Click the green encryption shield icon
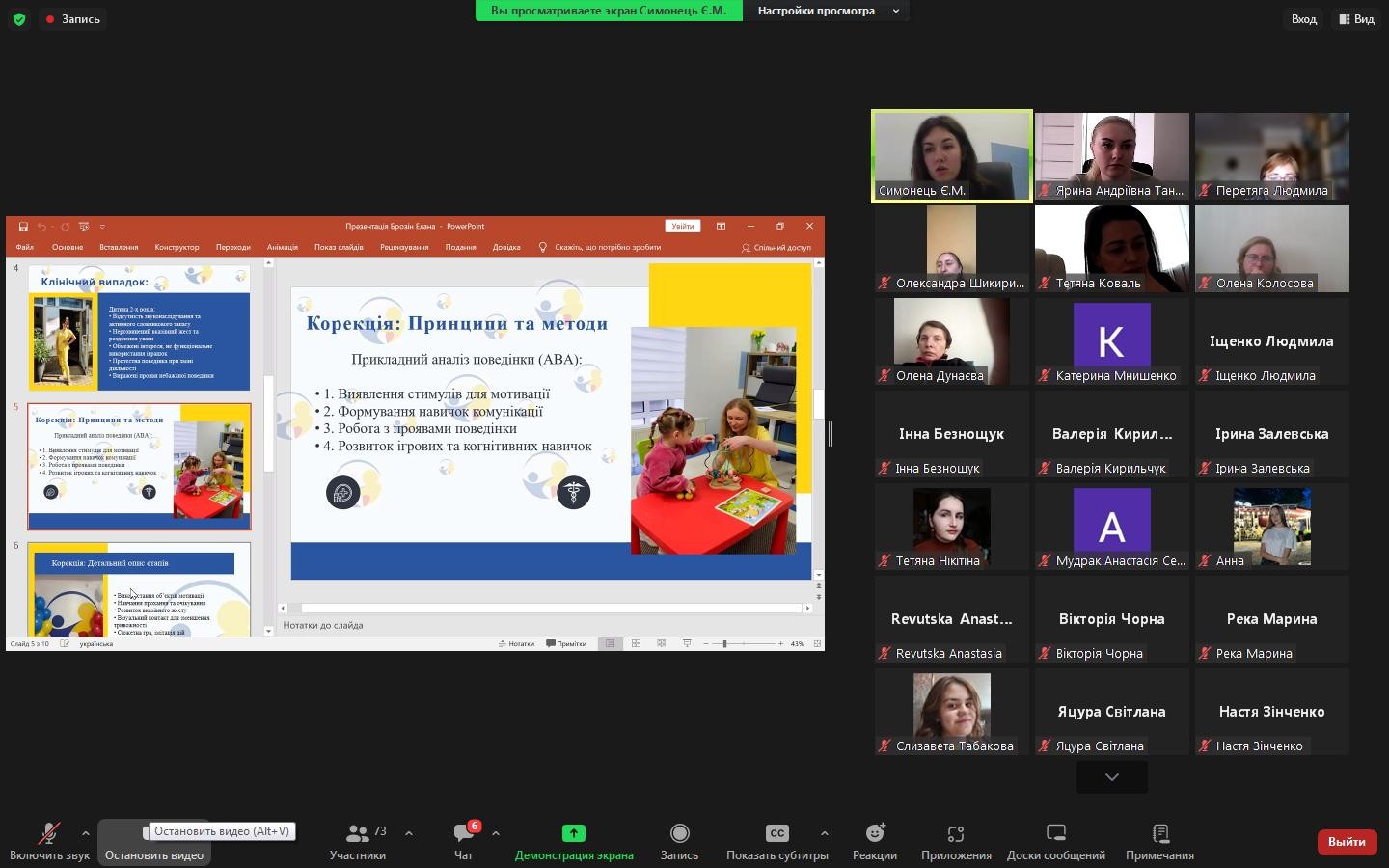 19,19
